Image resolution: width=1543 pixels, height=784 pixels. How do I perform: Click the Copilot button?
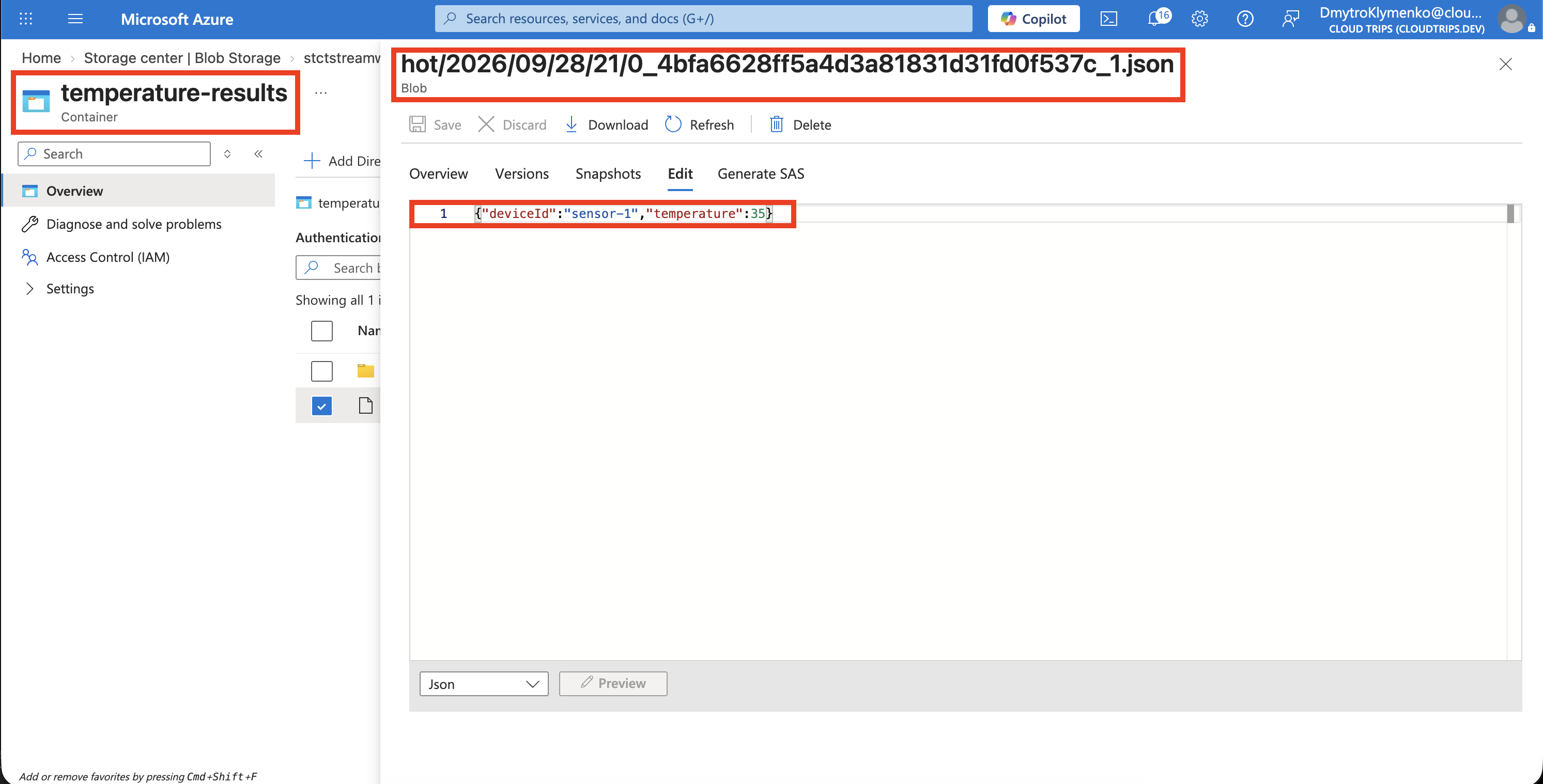click(1033, 19)
